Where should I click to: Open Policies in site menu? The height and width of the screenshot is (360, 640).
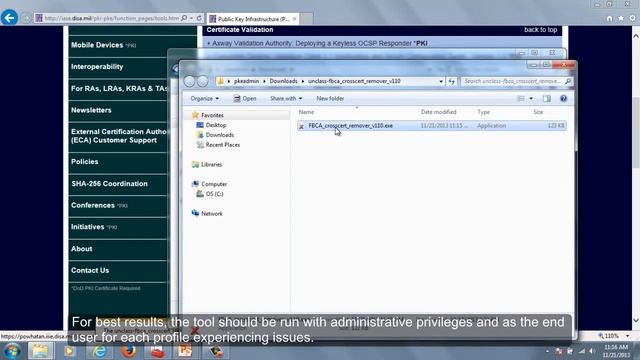point(84,162)
